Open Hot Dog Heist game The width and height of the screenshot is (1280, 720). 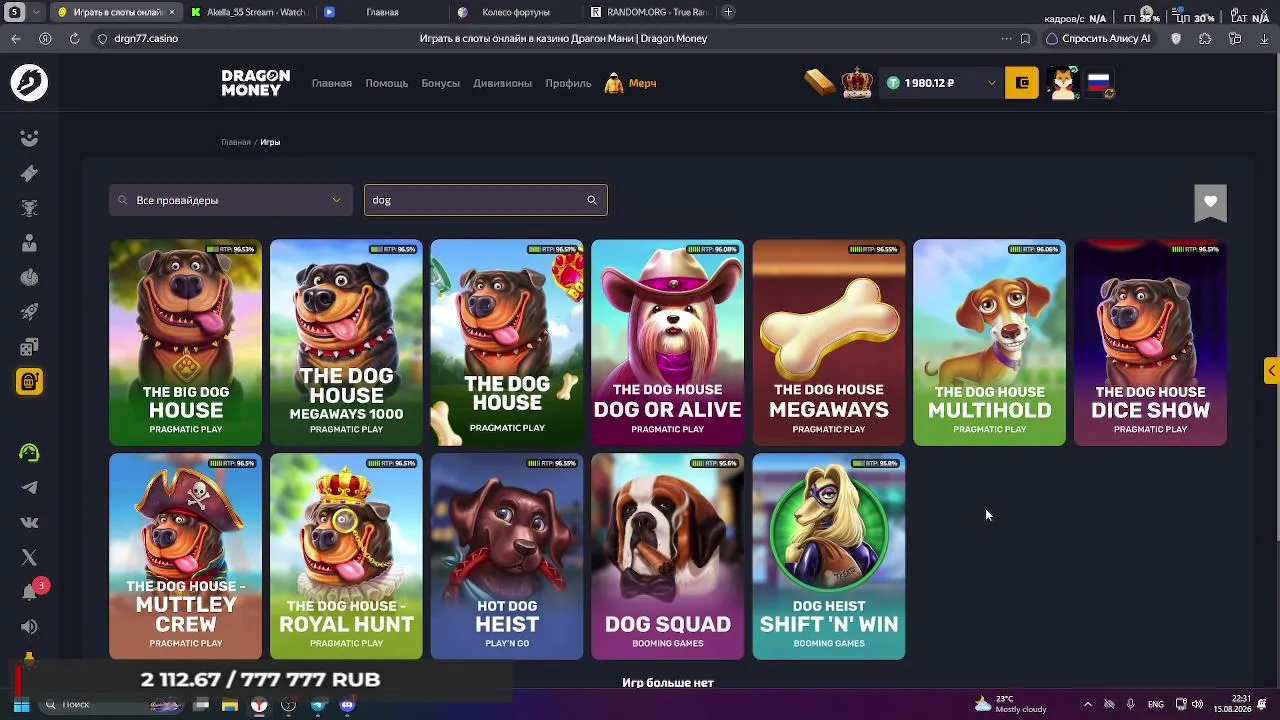tap(507, 557)
